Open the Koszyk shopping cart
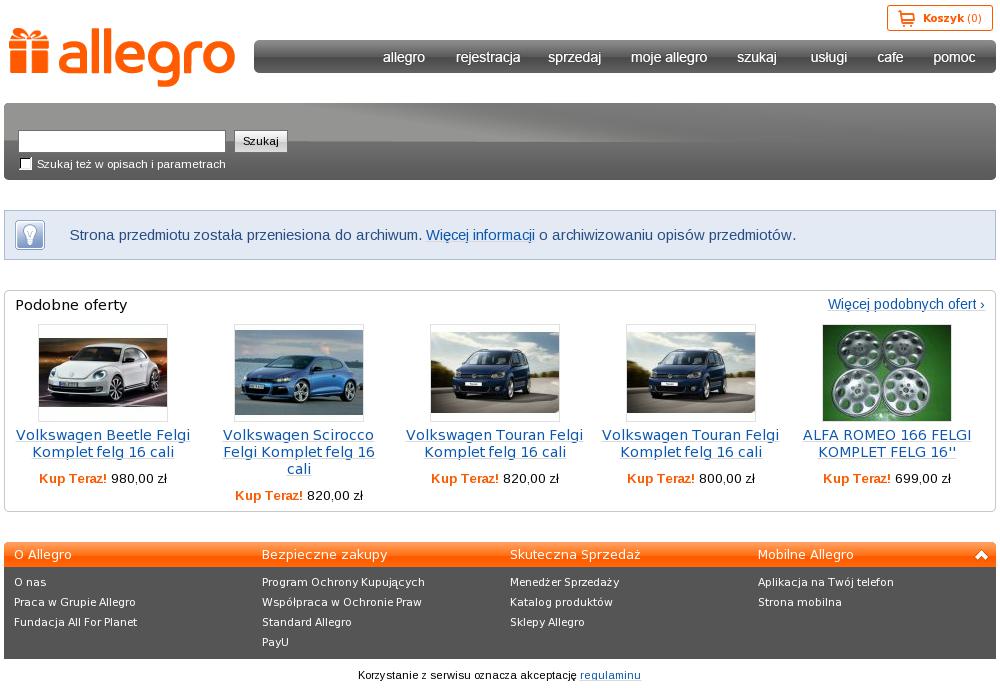Screen dimensions: 1000x695 point(939,18)
